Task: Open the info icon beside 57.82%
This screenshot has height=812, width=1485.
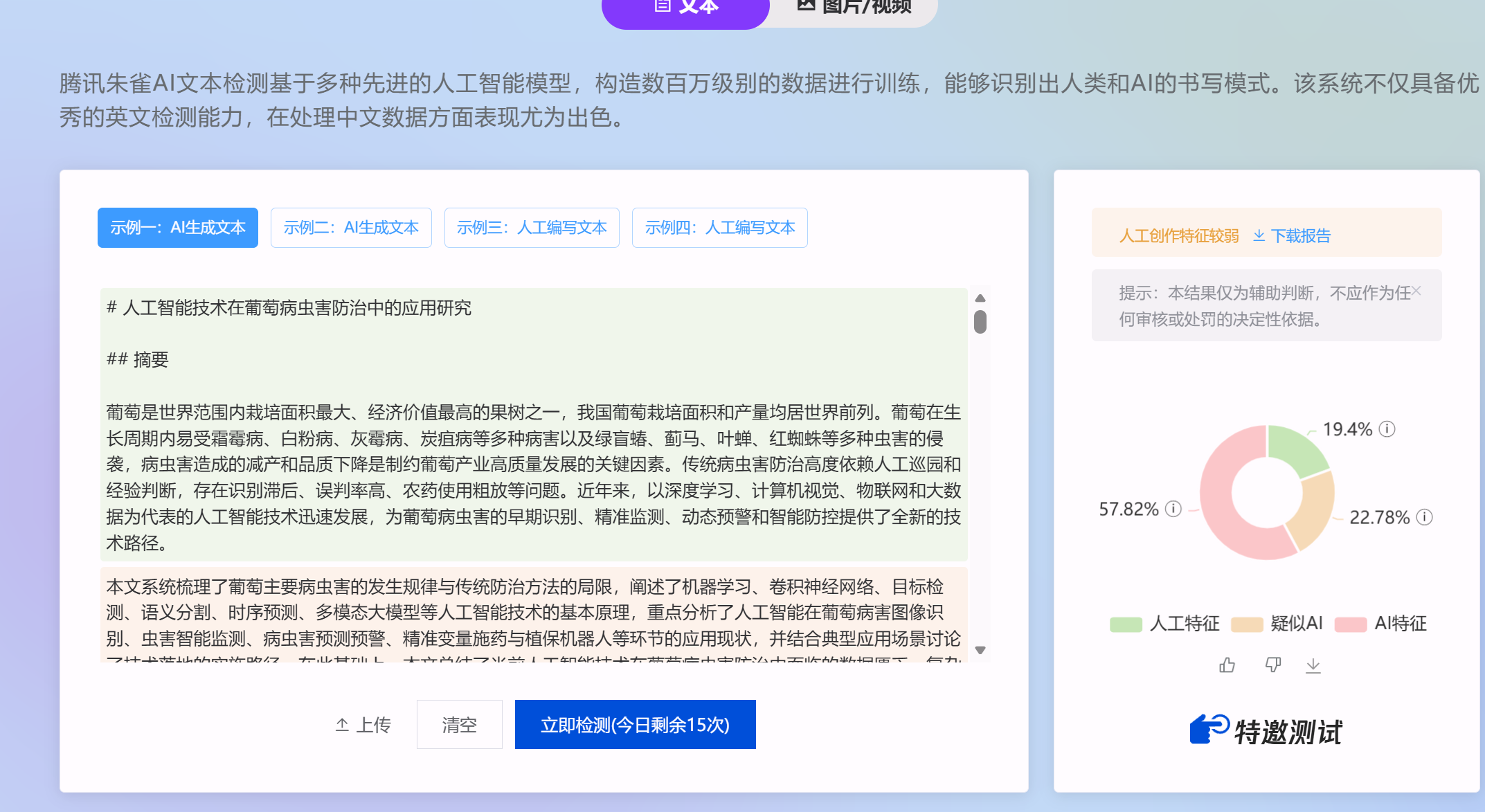Action: coord(1173,509)
